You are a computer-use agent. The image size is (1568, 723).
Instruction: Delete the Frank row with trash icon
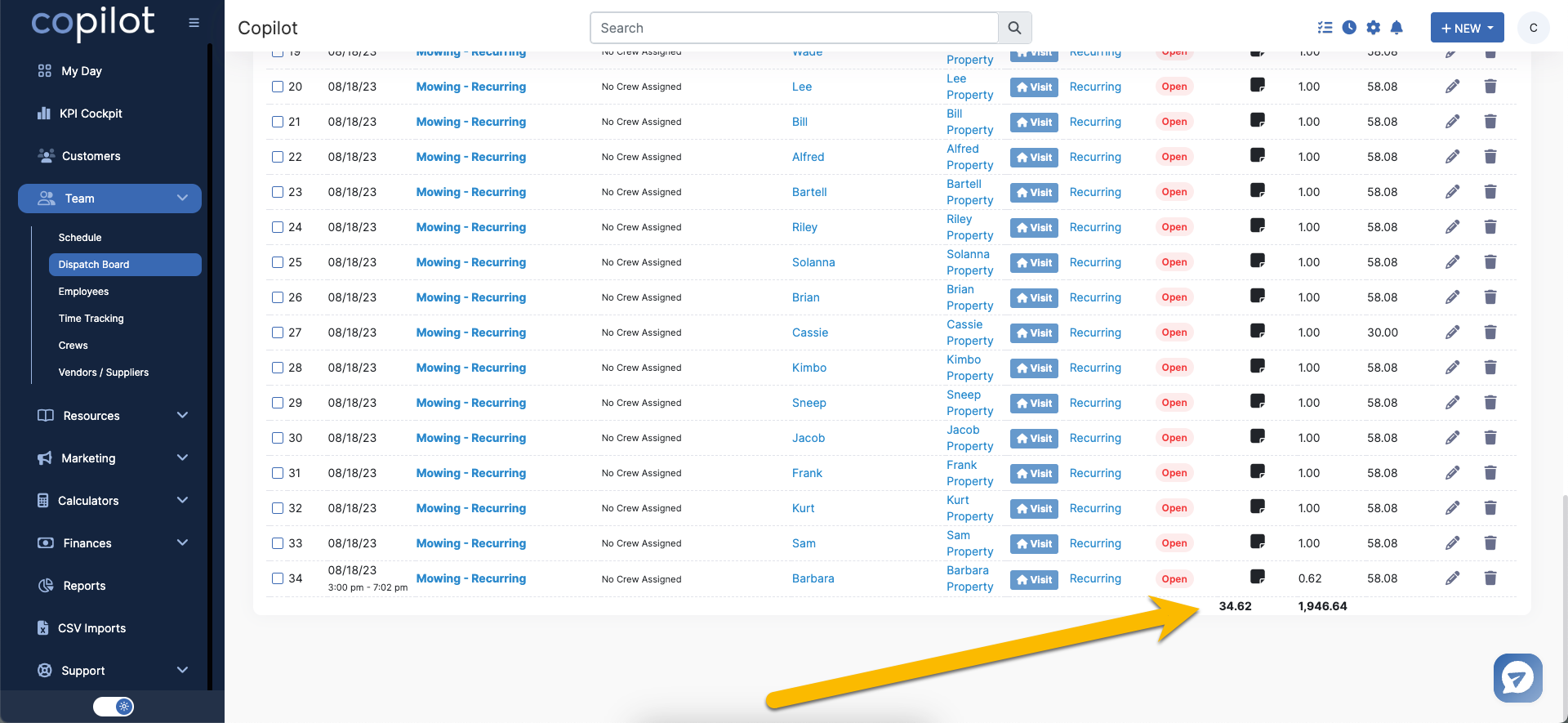coord(1490,473)
